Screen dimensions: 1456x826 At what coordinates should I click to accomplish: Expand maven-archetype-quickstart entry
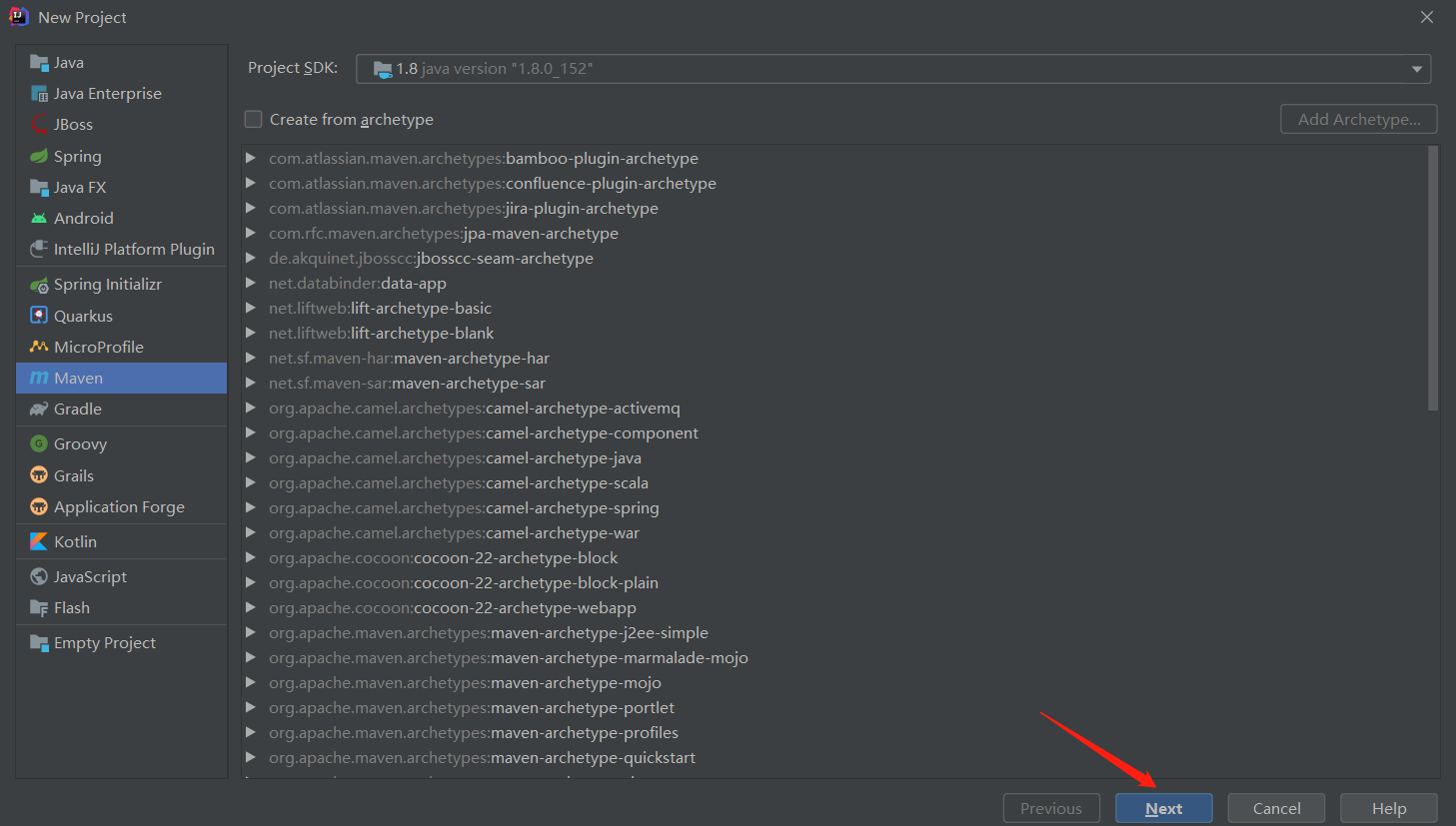pyautogui.click(x=251, y=757)
